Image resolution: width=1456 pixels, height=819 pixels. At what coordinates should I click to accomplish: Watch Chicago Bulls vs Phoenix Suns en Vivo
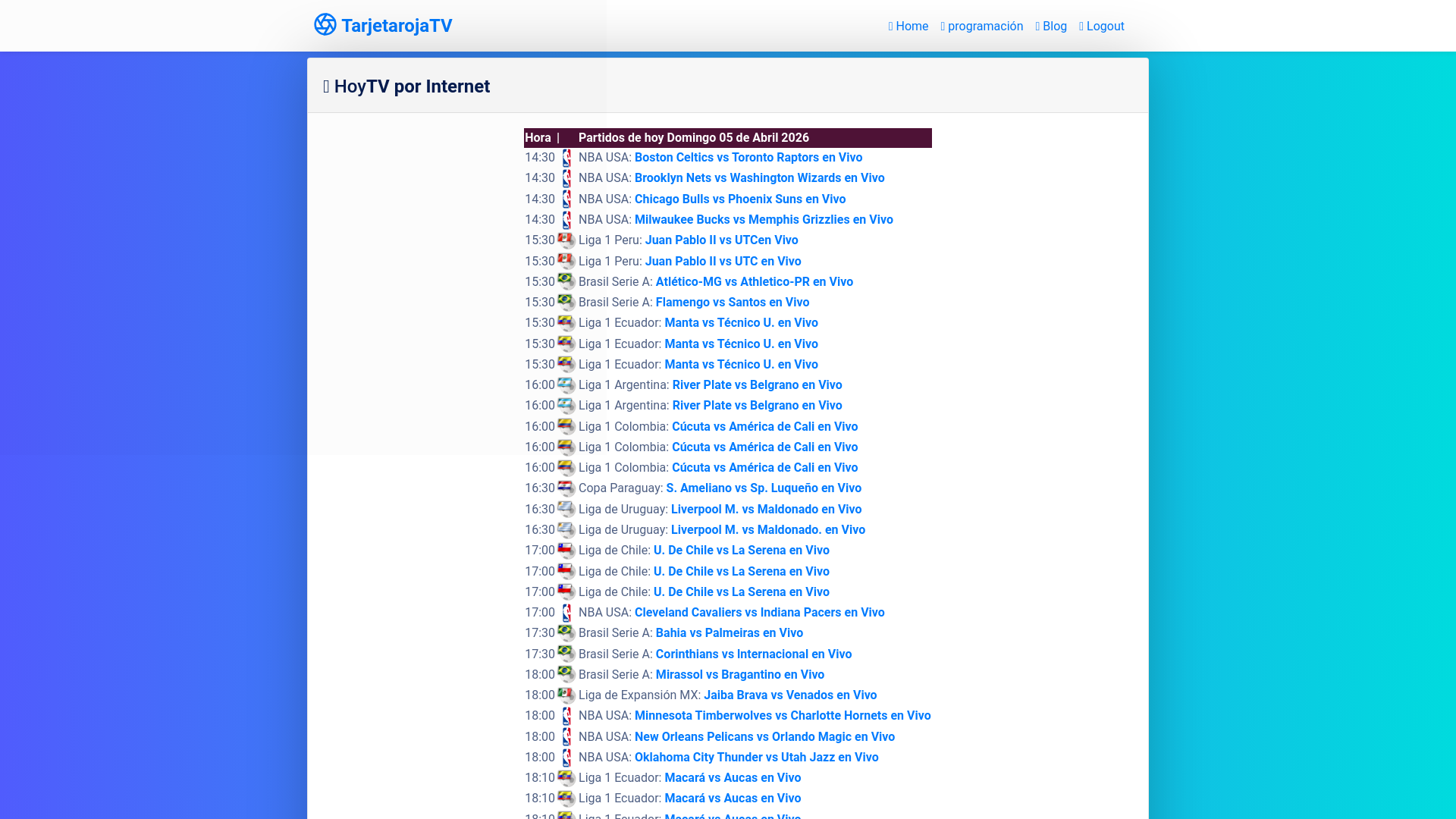pos(740,199)
